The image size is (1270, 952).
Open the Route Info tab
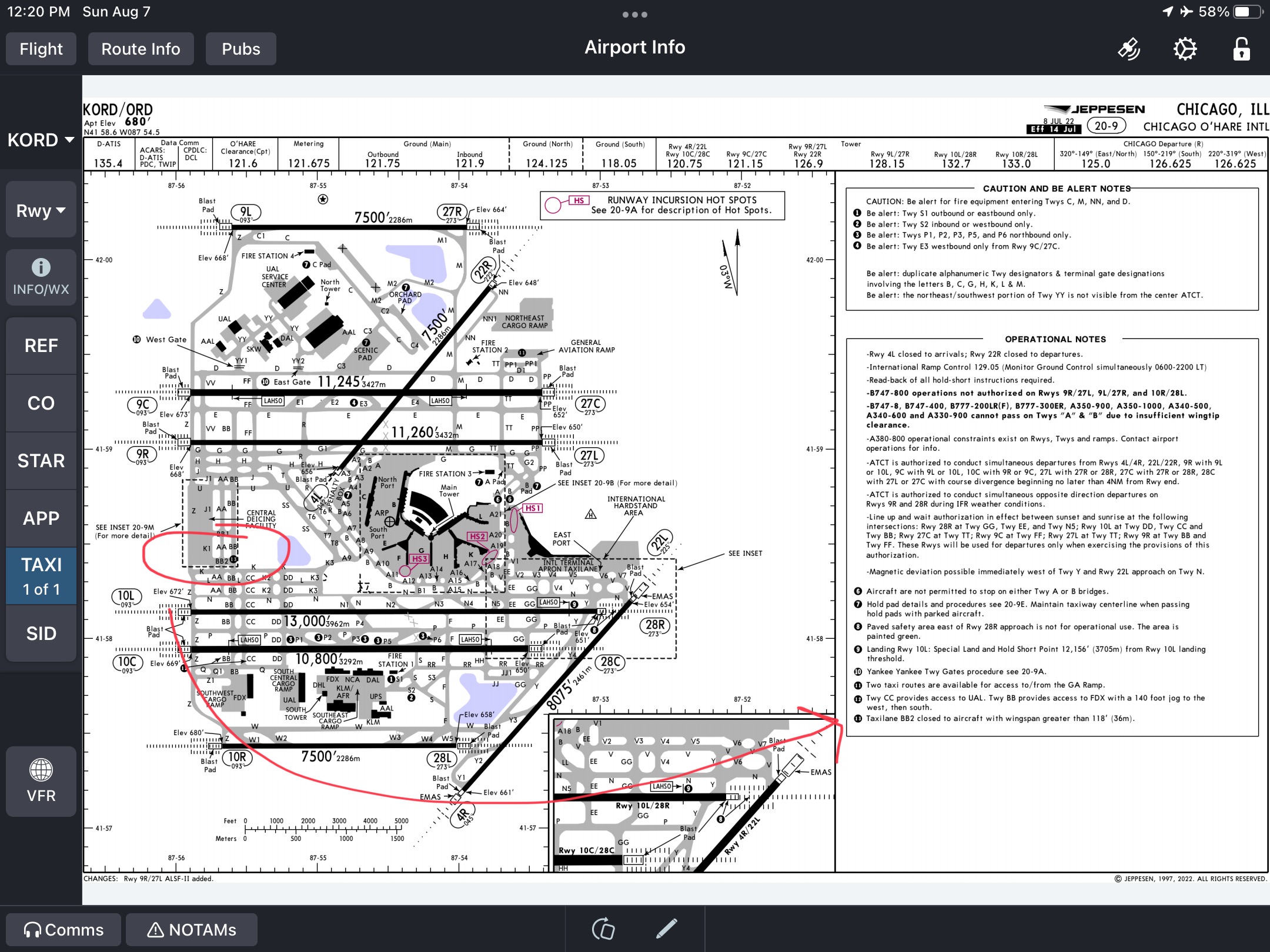[x=141, y=49]
